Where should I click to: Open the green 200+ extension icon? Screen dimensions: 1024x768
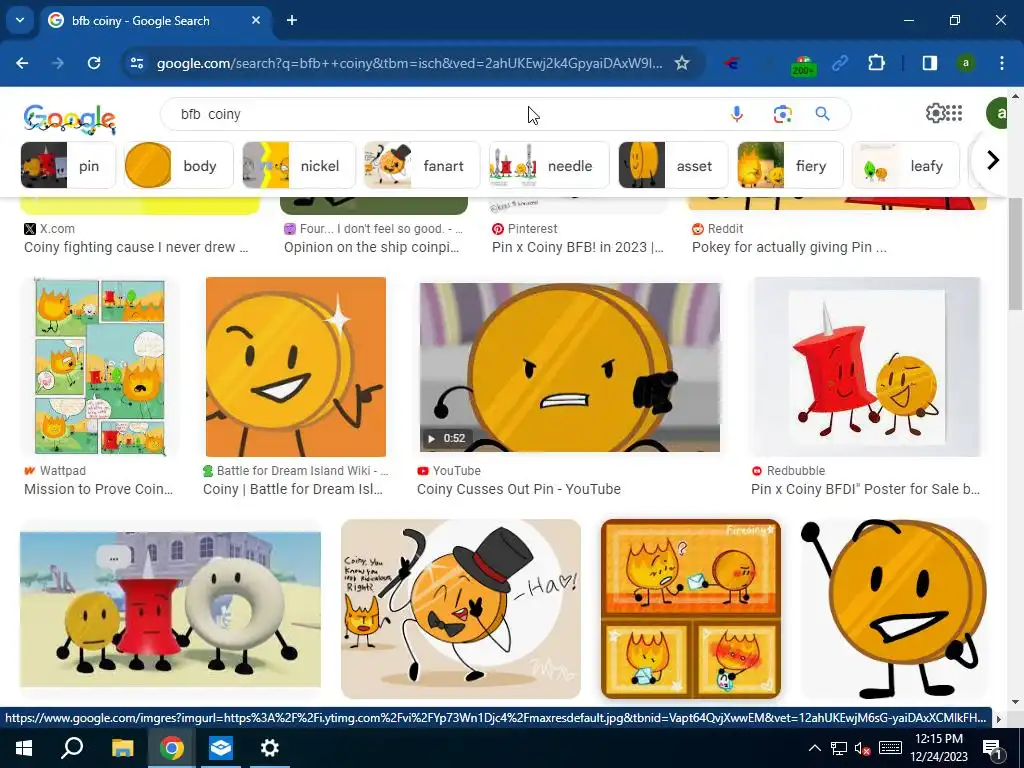(803, 65)
